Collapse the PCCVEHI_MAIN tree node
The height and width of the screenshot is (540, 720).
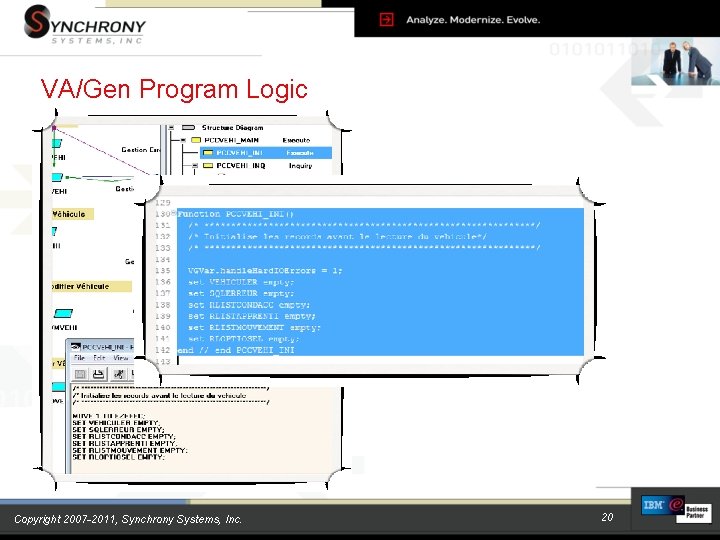click(183, 140)
